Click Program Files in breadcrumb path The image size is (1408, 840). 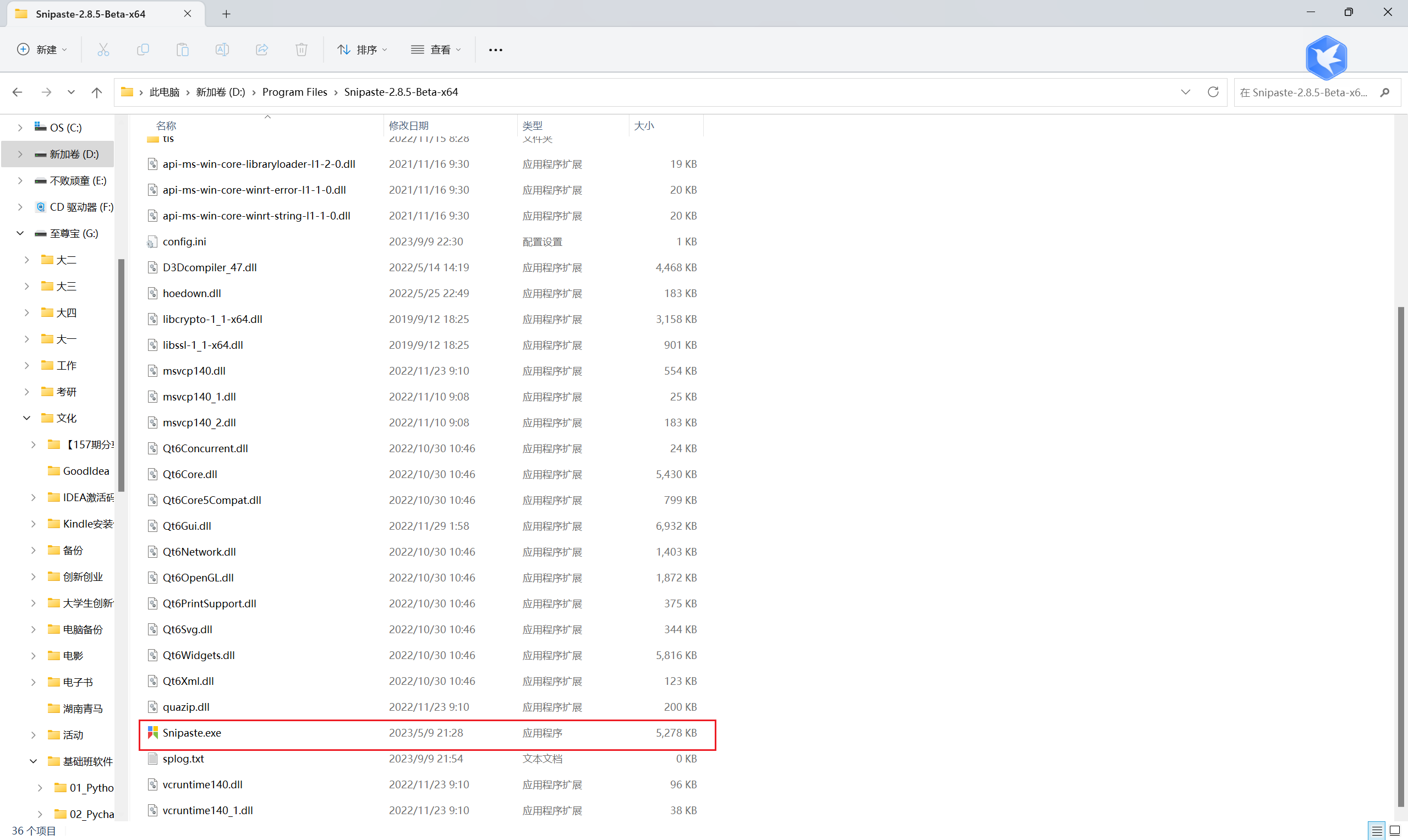pos(294,92)
